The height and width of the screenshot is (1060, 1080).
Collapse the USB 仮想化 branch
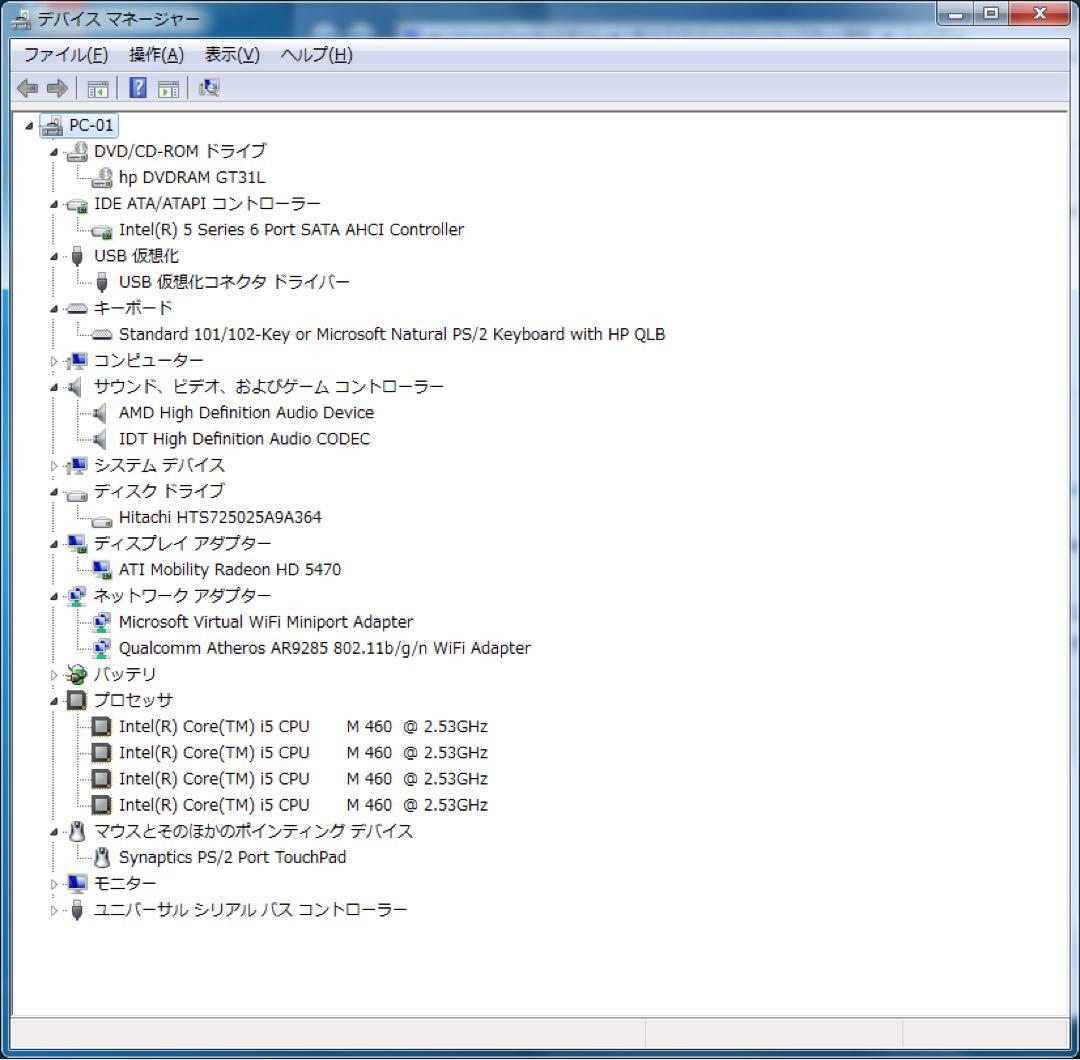pyautogui.click(x=54, y=257)
